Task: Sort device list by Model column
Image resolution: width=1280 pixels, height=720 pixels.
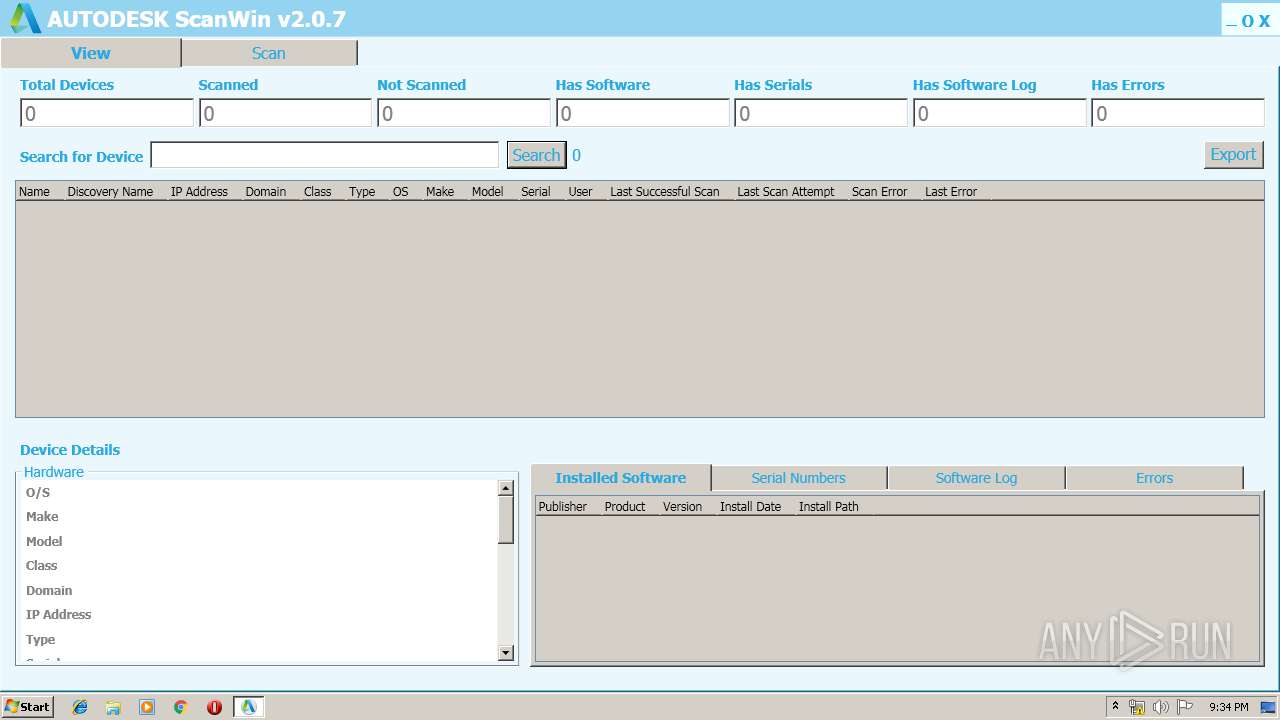Action: (488, 191)
